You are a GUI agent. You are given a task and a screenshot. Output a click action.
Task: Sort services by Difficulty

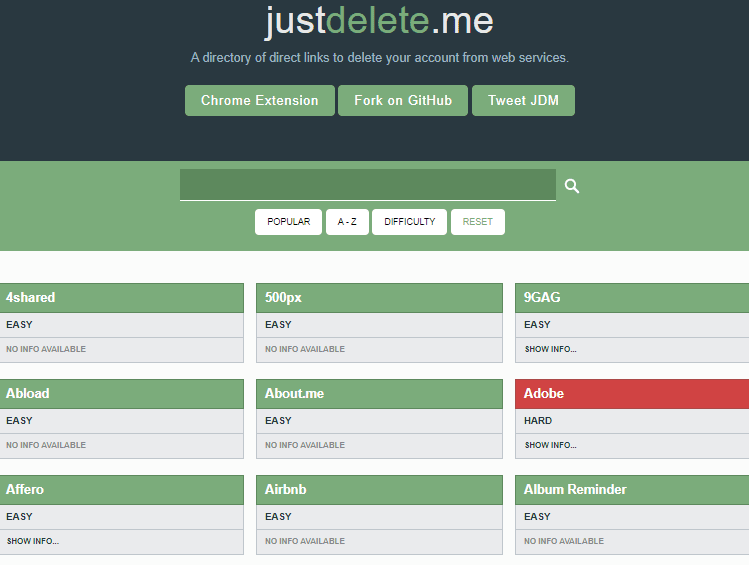[409, 222]
